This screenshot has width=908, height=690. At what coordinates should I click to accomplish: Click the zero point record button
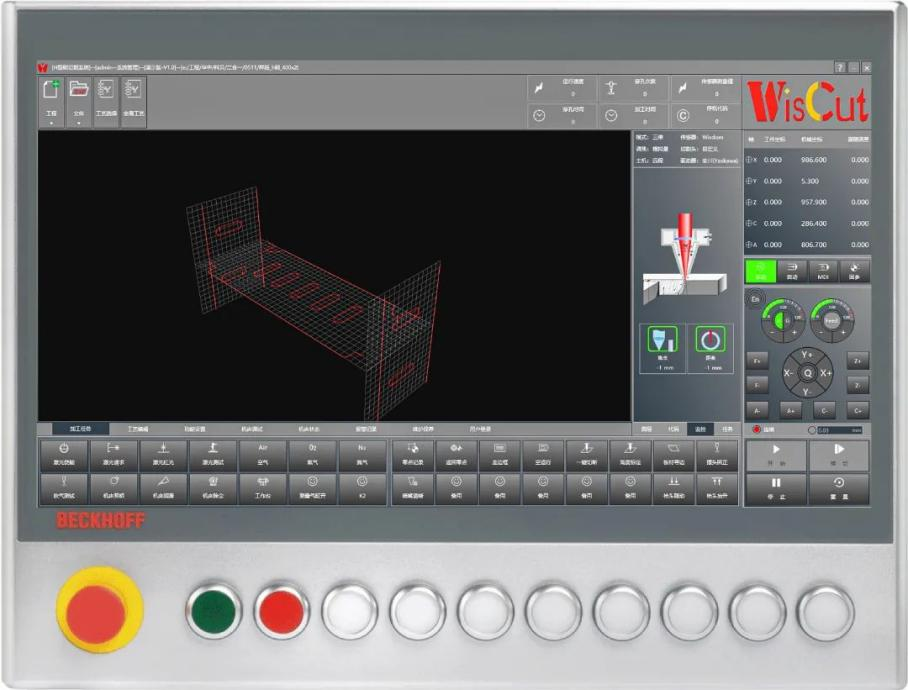point(413,456)
